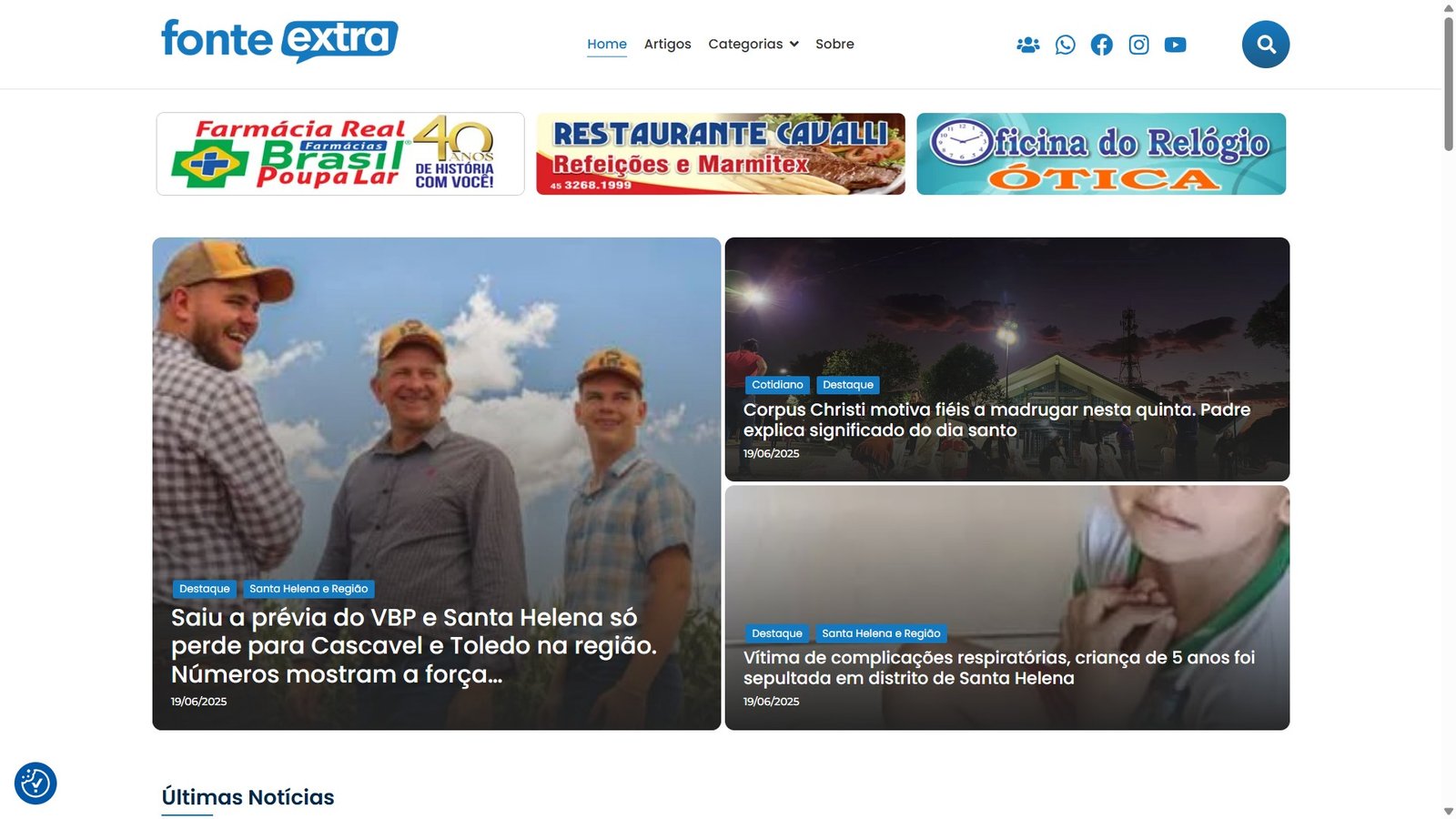Viewport: 1456px width, 819px height.
Task: Go to the Home menu item
Action: tap(607, 44)
